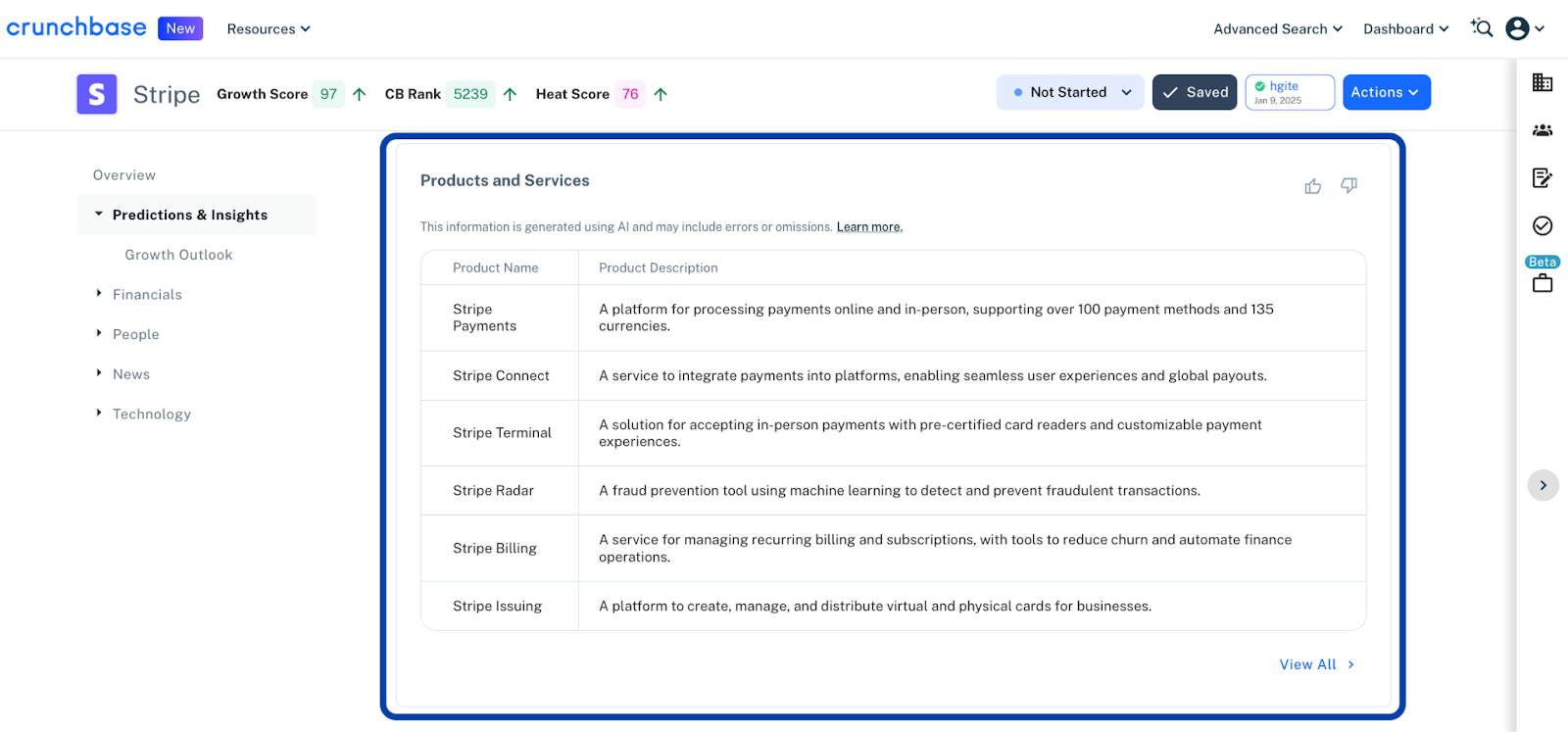Click the Heat Score up arrow

point(661,94)
